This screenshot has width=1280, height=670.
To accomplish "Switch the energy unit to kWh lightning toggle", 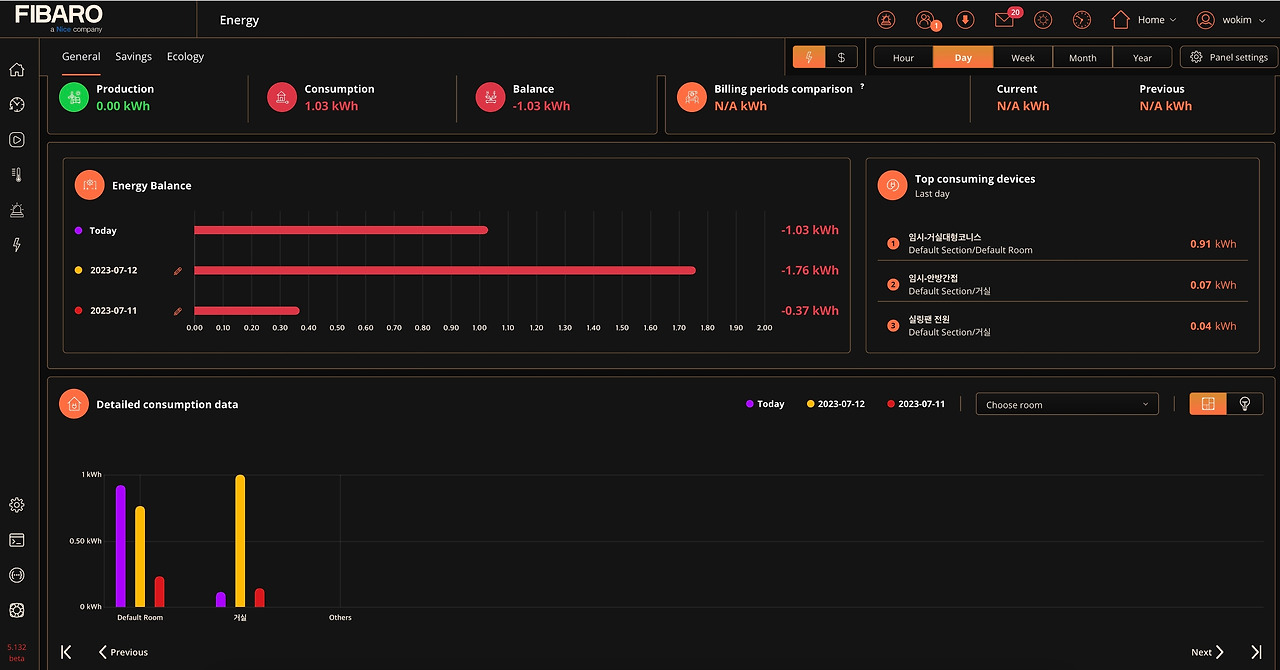I will click(809, 57).
